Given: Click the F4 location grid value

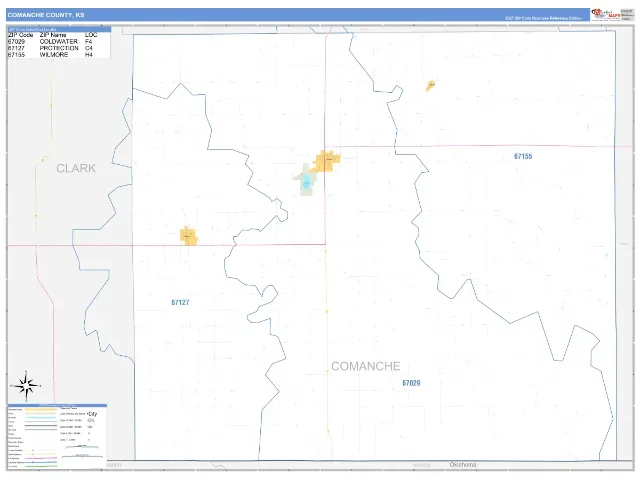Looking at the screenshot, I should [89, 42].
